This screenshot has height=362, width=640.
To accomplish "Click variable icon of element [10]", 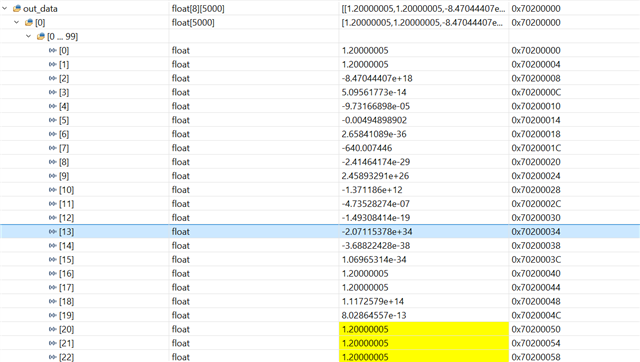I will [x=52, y=190].
